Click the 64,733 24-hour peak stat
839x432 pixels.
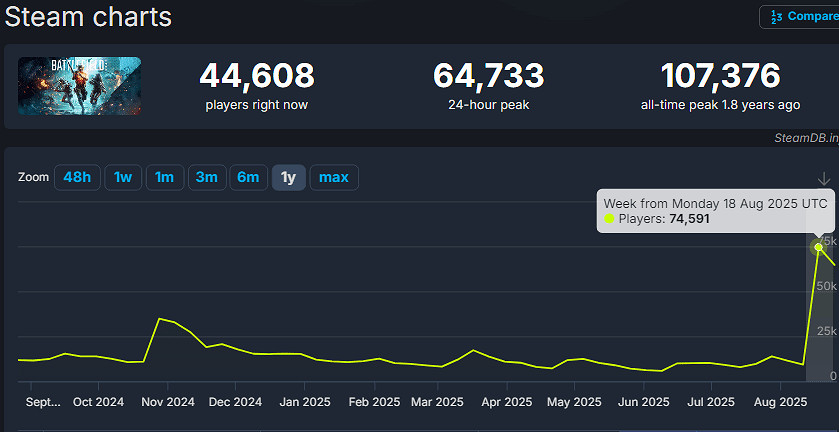(488, 76)
